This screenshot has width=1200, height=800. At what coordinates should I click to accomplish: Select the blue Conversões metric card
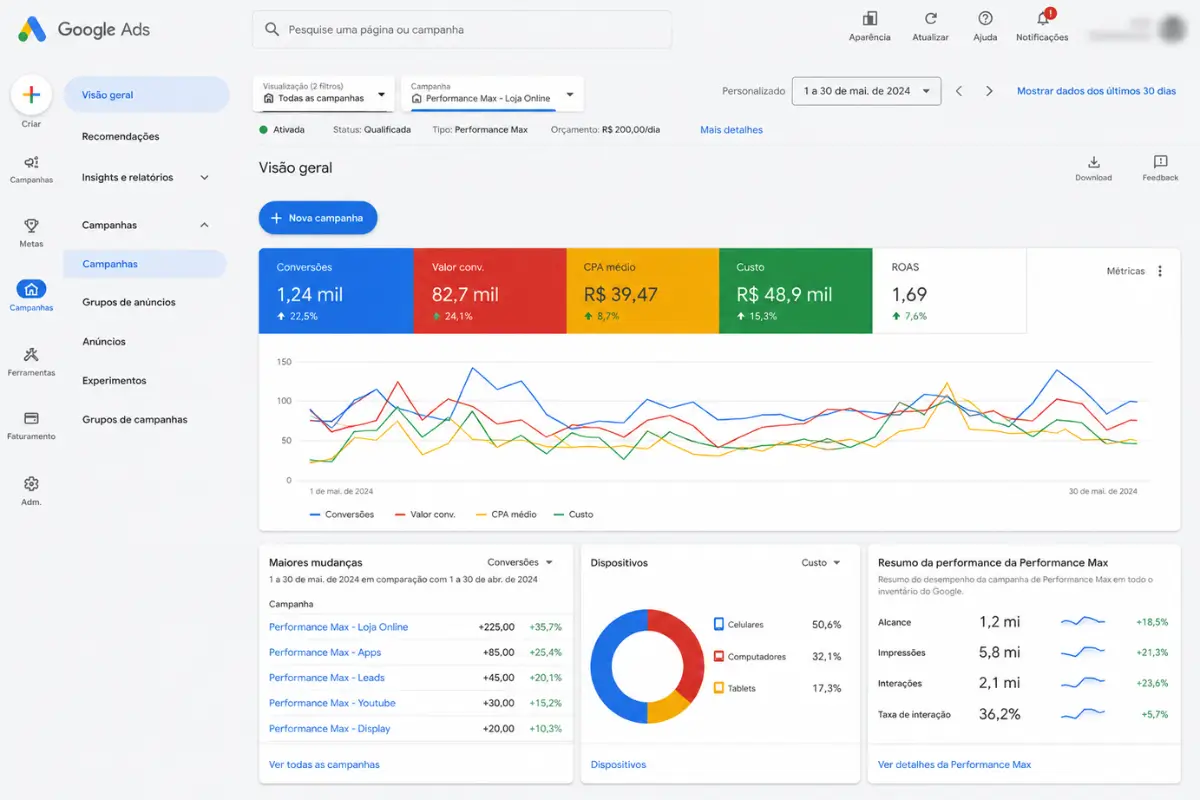pyautogui.click(x=336, y=291)
